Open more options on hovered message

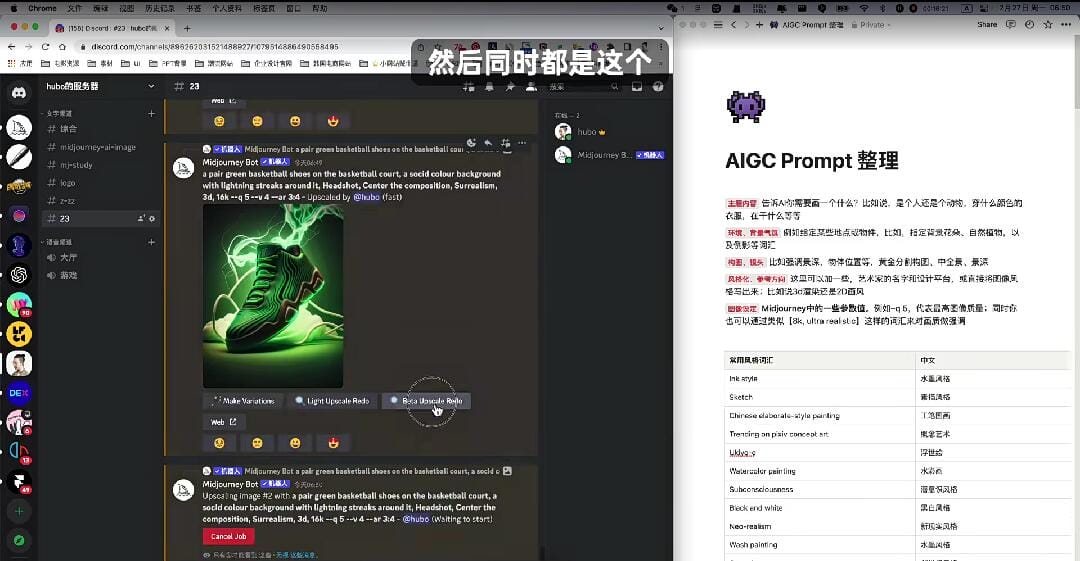coord(523,143)
